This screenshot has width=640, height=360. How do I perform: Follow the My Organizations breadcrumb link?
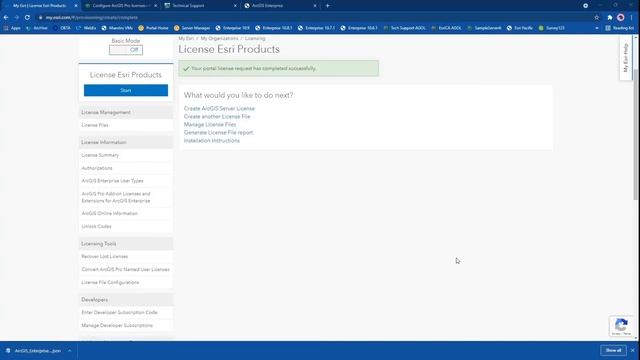point(219,38)
